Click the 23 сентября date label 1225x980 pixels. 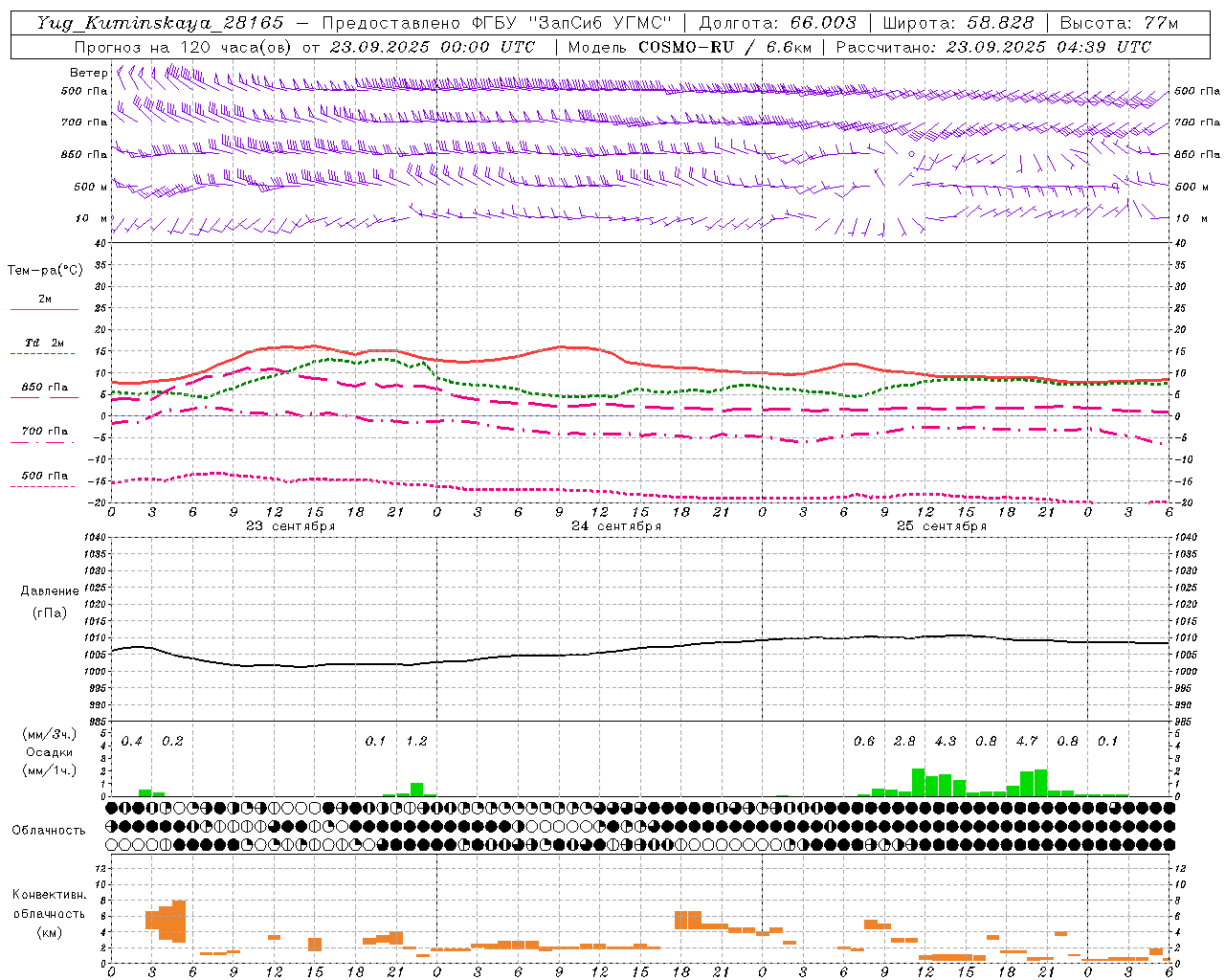click(291, 526)
